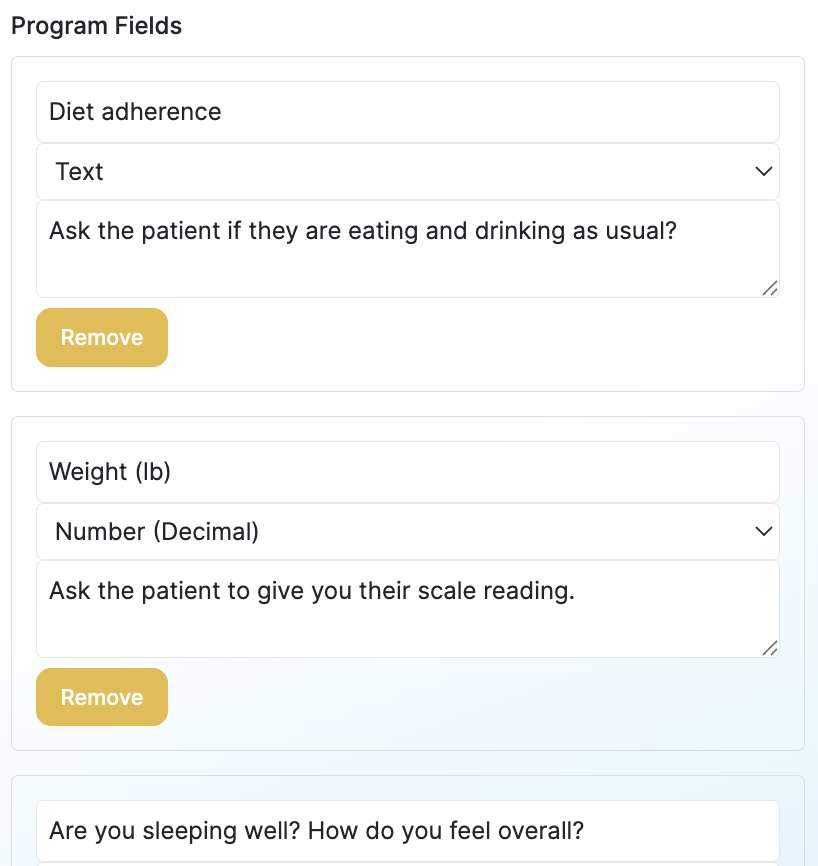Click the Text dropdown chevron arrow

(764, 171)
